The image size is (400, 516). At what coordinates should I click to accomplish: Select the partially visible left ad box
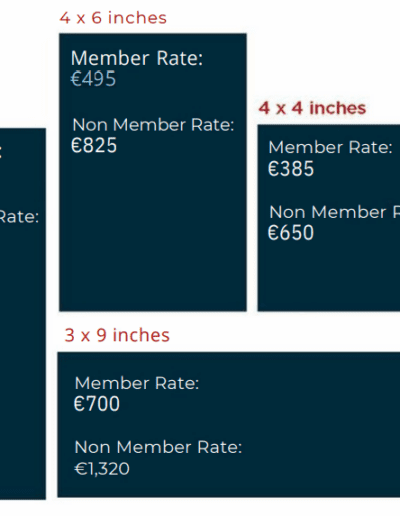click(x=23, y=314)
